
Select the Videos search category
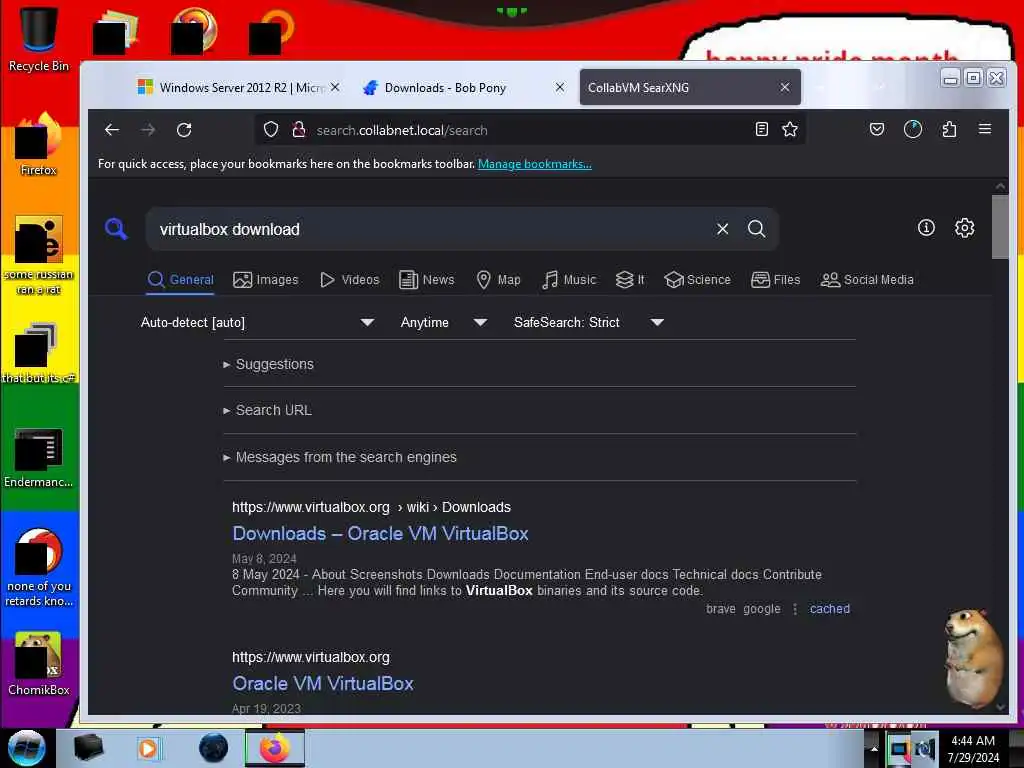[x=349, y=280]
